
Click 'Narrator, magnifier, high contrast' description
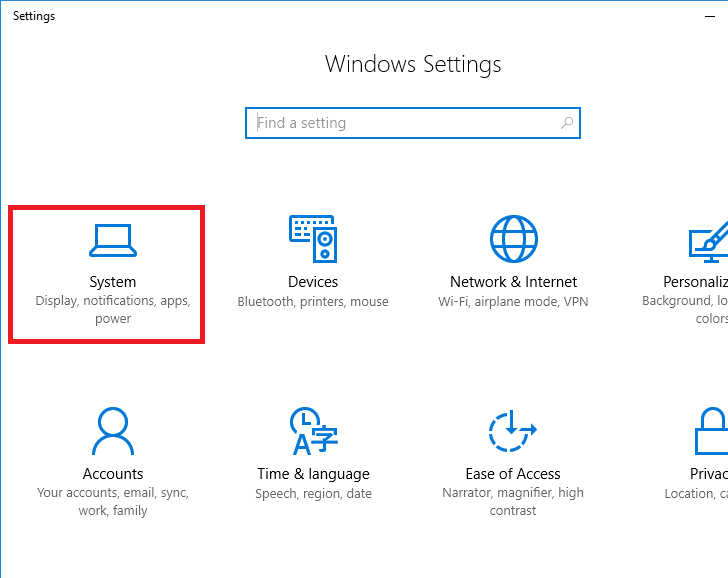pos(513,501)
